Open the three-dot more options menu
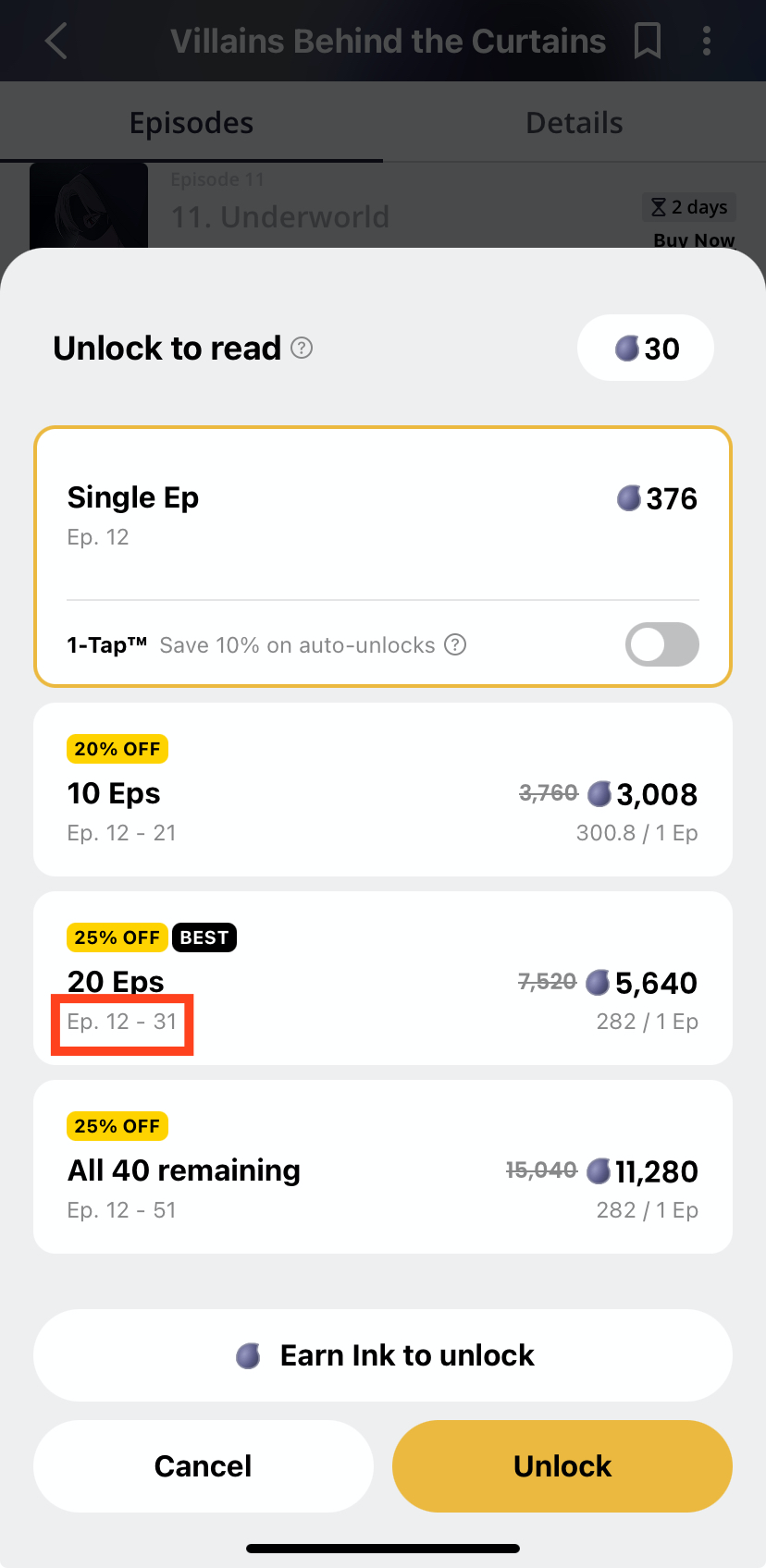Viewport: 766px width, 1568px height. [707, 41]
